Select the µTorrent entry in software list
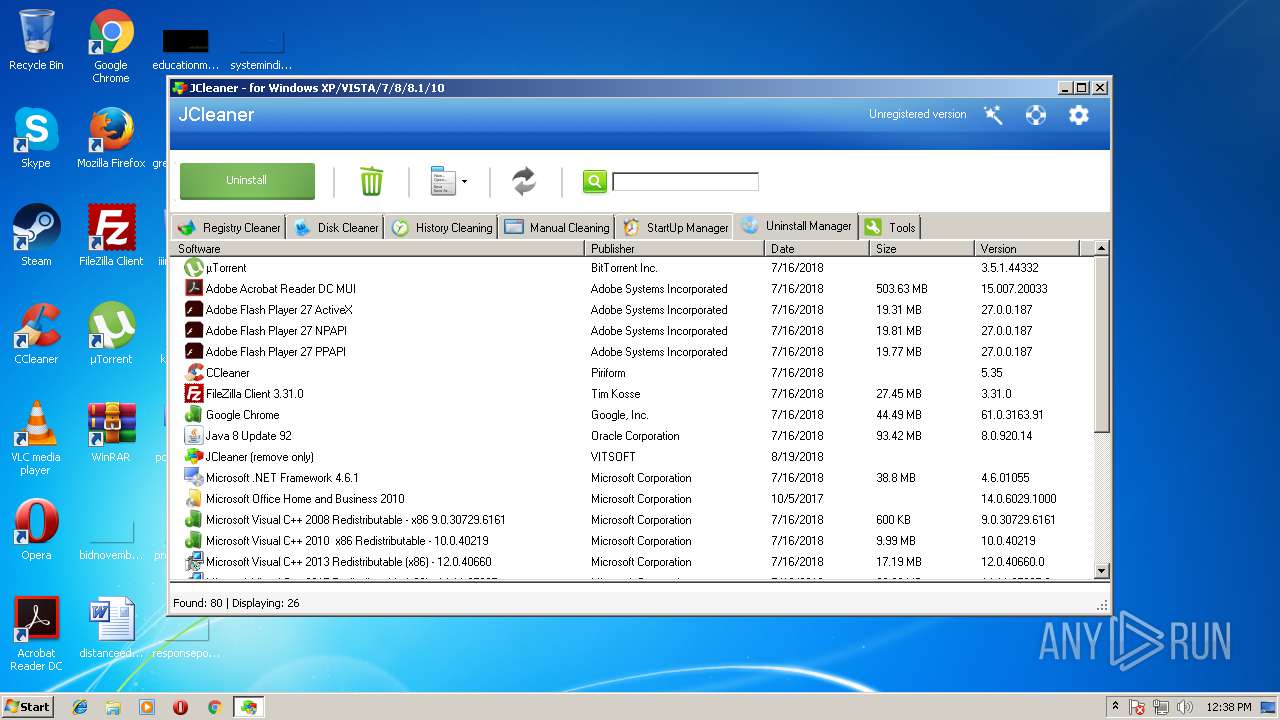Image resolution: width=1280 pixels, height=720 pixels. (x=632, y=268)
